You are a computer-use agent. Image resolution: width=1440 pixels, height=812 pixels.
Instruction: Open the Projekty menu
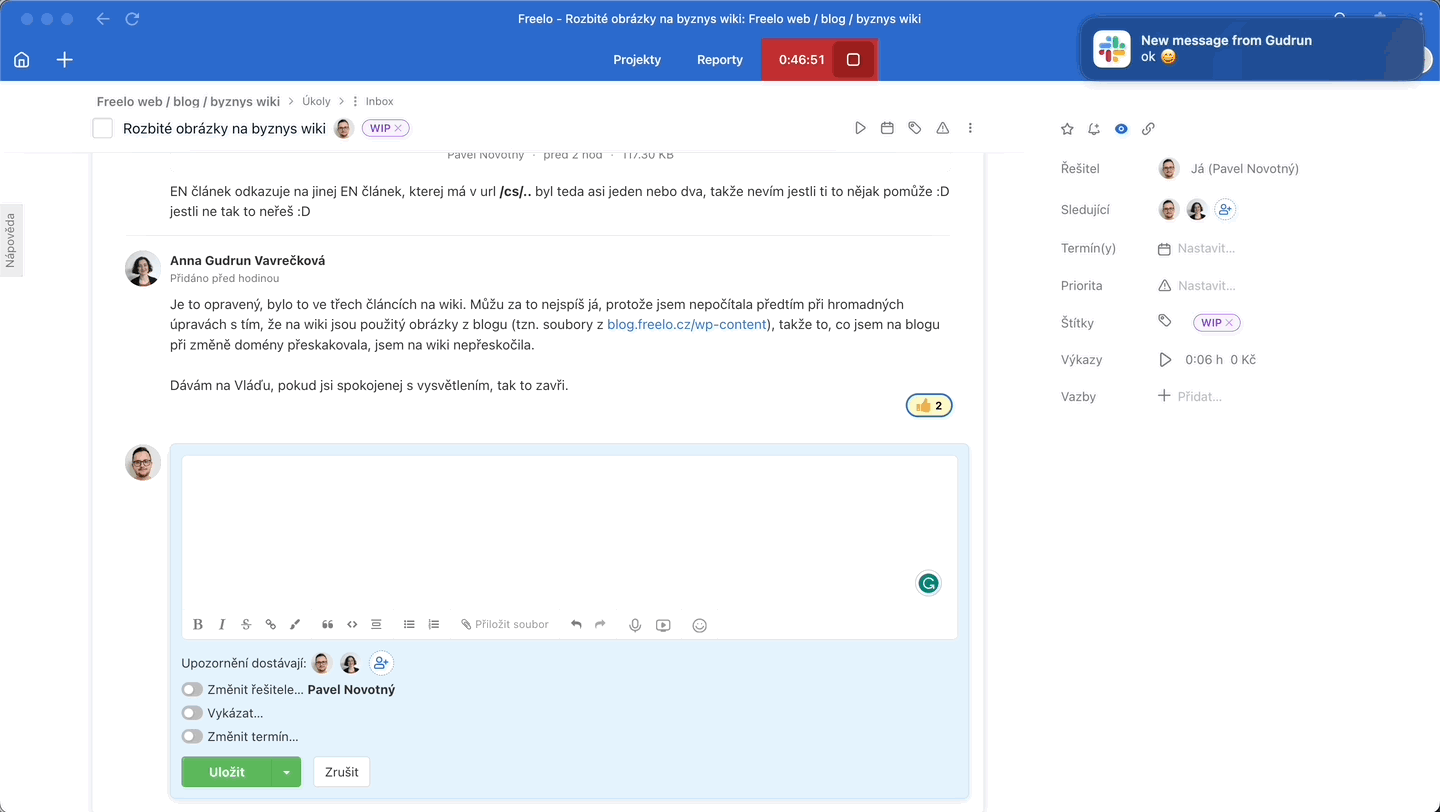coord(637,60)
